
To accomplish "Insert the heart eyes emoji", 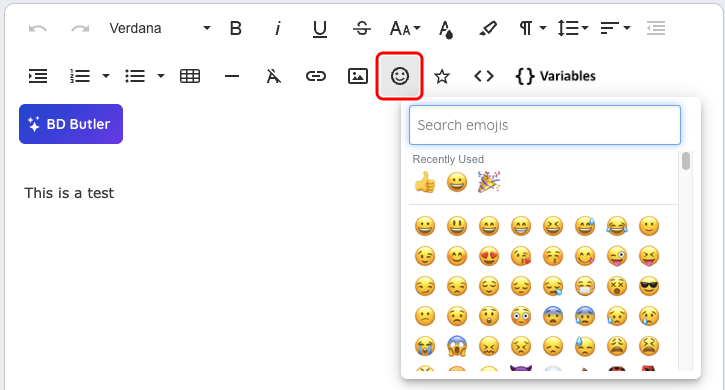I will tap(489, 256).
